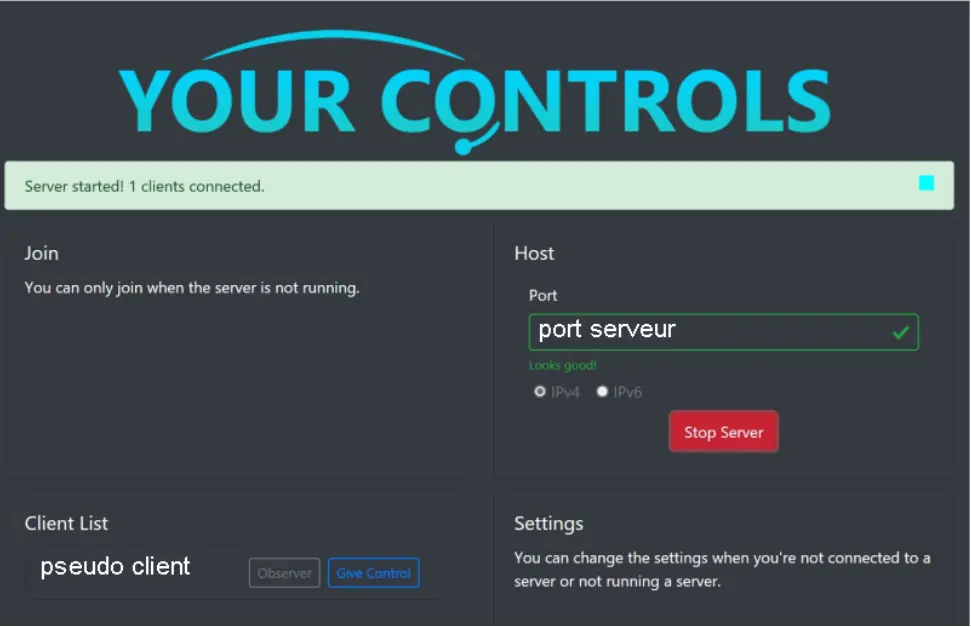Click the 'Looks good!' validation text
Screen dimensions: 971x627
coord(562,366)
